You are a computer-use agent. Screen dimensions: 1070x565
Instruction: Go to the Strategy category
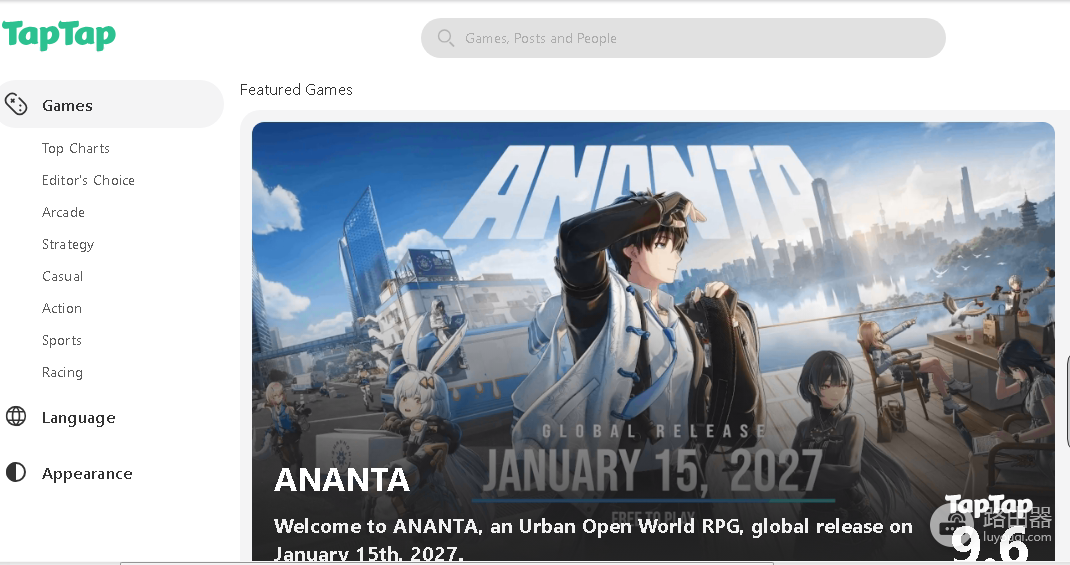click(x=68, y=244)
